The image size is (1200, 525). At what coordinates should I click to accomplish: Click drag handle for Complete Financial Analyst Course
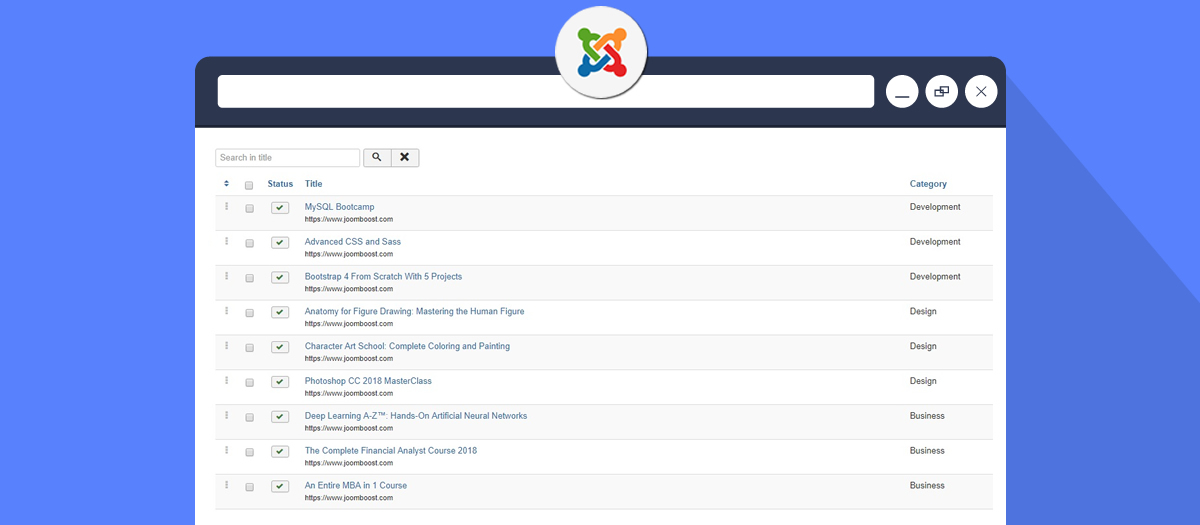(227, 450)
